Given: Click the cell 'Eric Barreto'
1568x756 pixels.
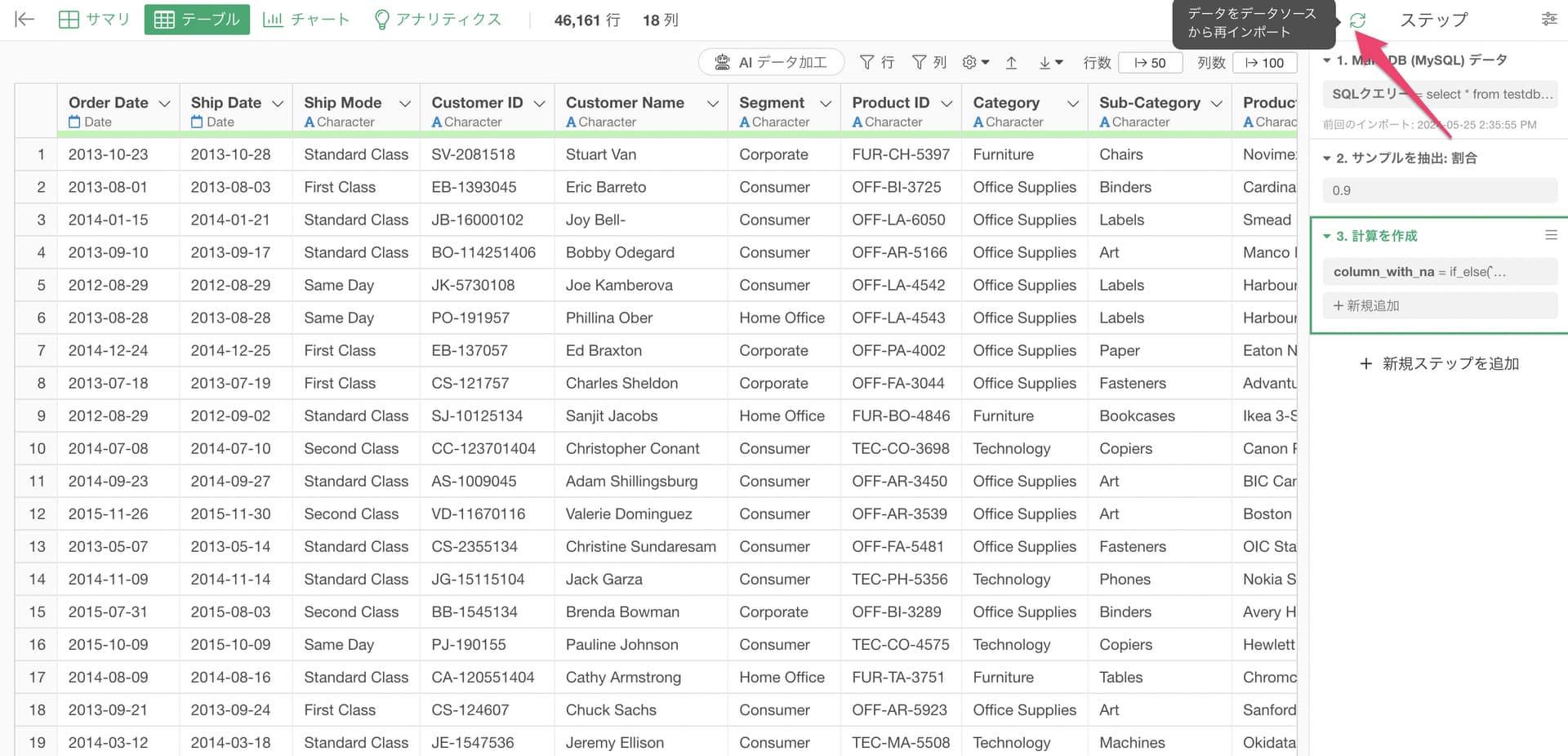Looking at the screenshot, I should click(606, 187).
